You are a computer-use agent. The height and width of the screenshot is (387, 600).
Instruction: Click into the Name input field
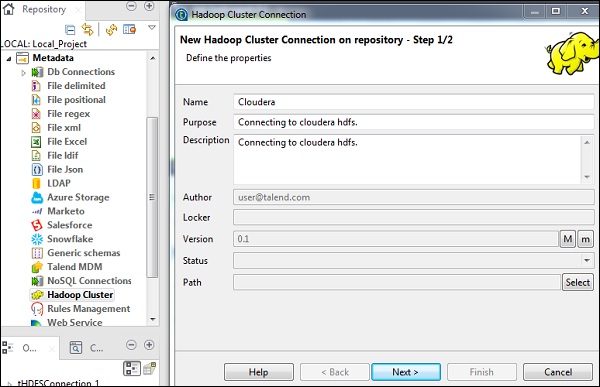pyautogui.click(x=413, y=102)
